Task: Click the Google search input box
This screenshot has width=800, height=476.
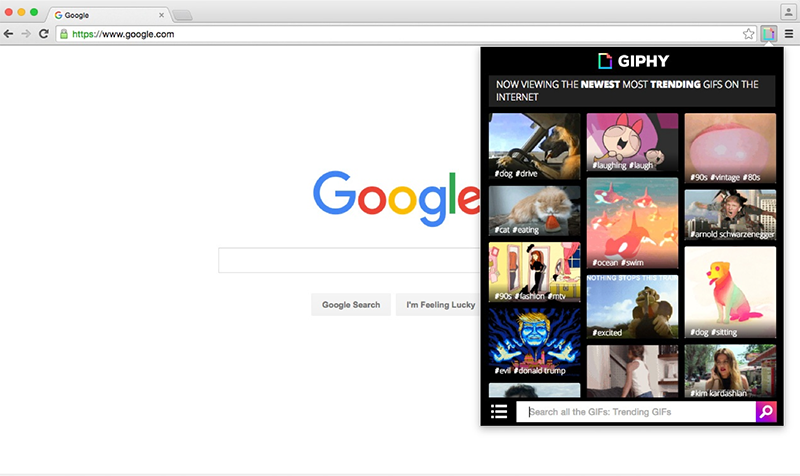Action: [x=349, y=260]
